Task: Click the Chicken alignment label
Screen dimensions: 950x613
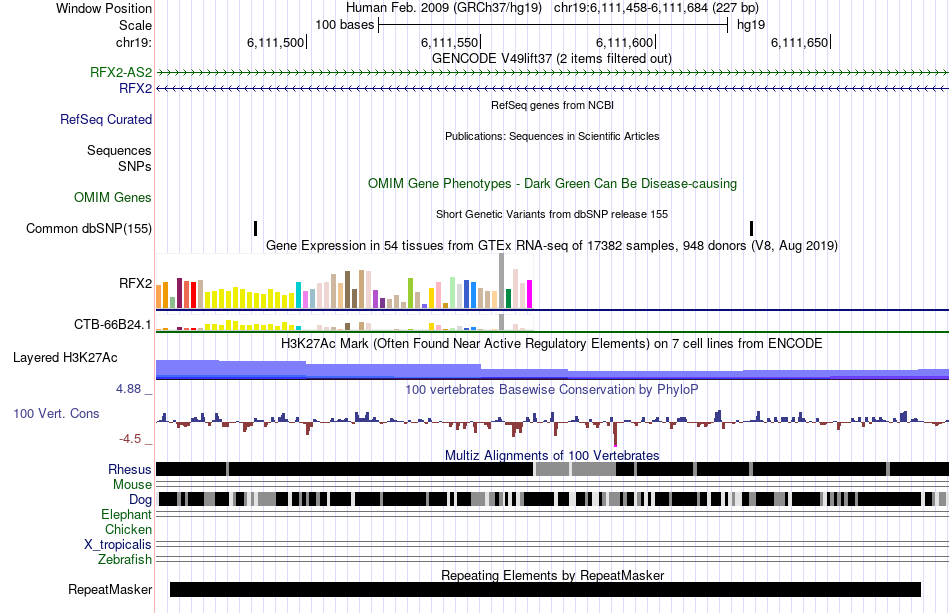Action: [128, 529]
